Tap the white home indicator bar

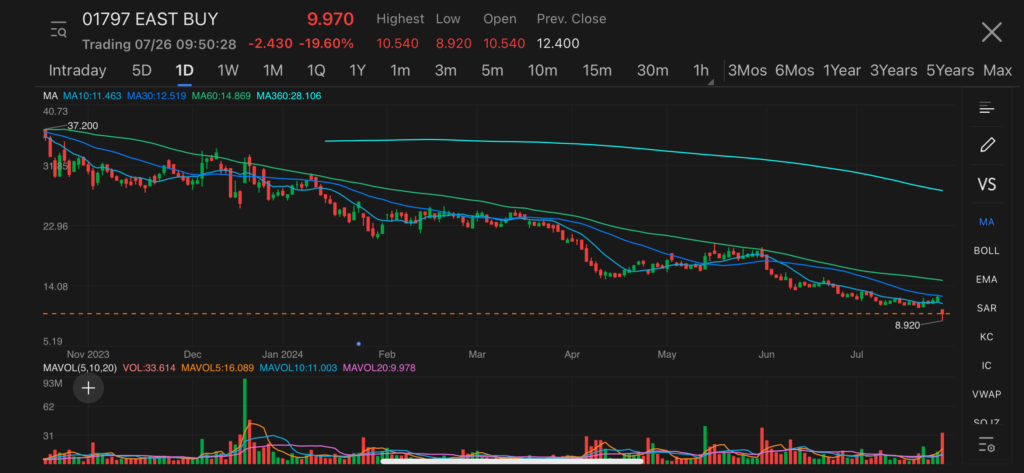click(x=511, y=461)
